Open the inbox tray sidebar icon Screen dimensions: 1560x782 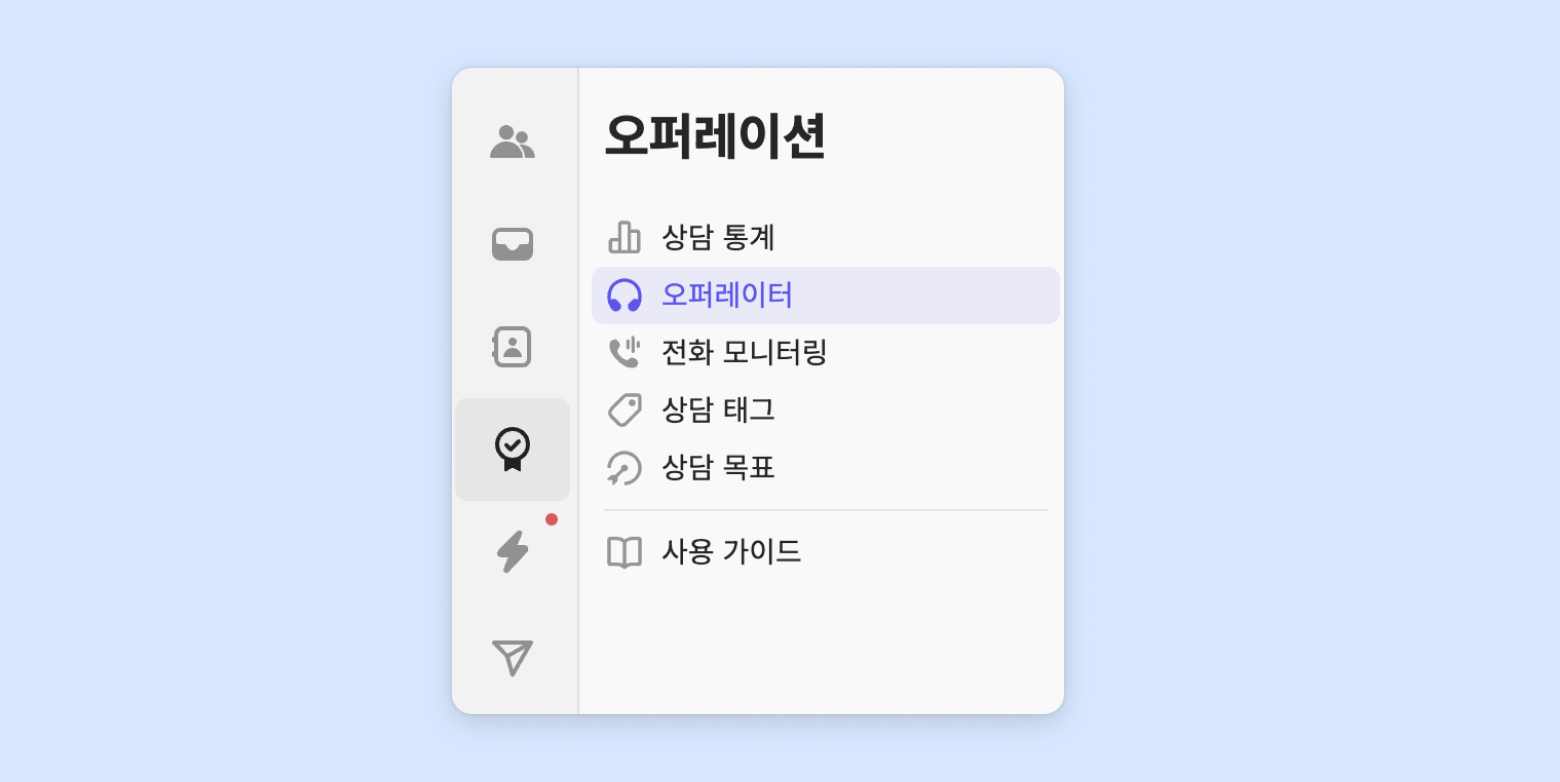click(x=512, y=244)
